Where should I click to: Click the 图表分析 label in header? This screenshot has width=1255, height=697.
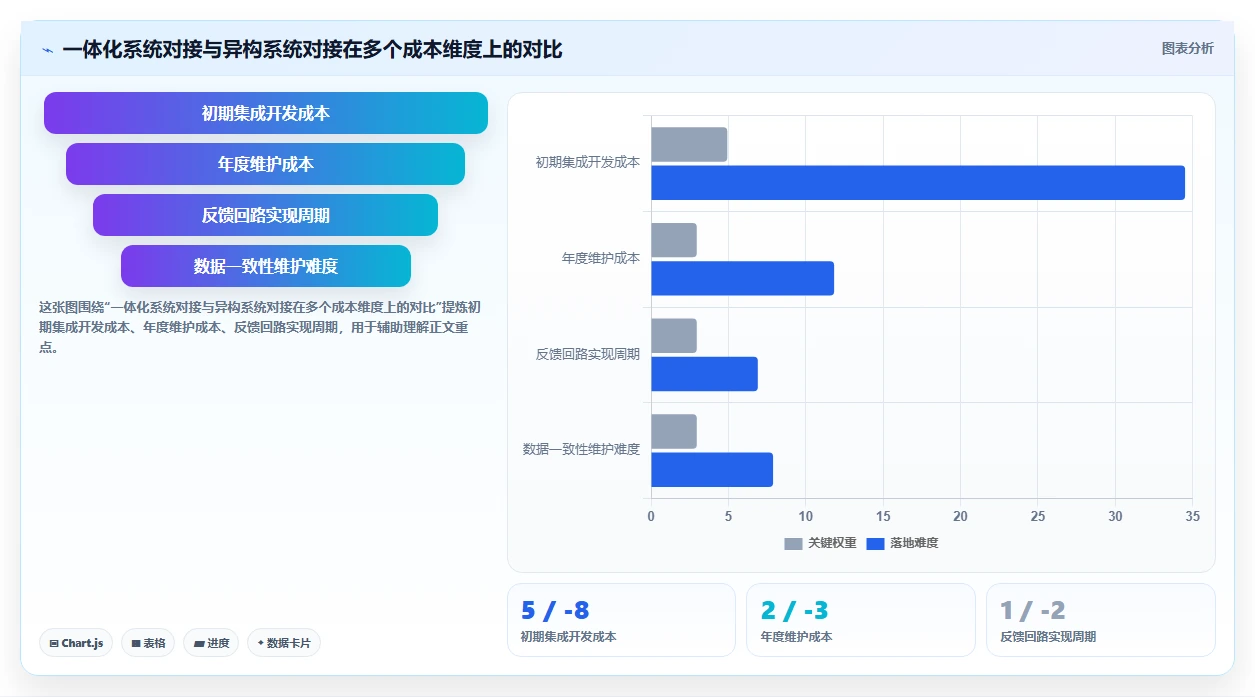coord(1187,49)
